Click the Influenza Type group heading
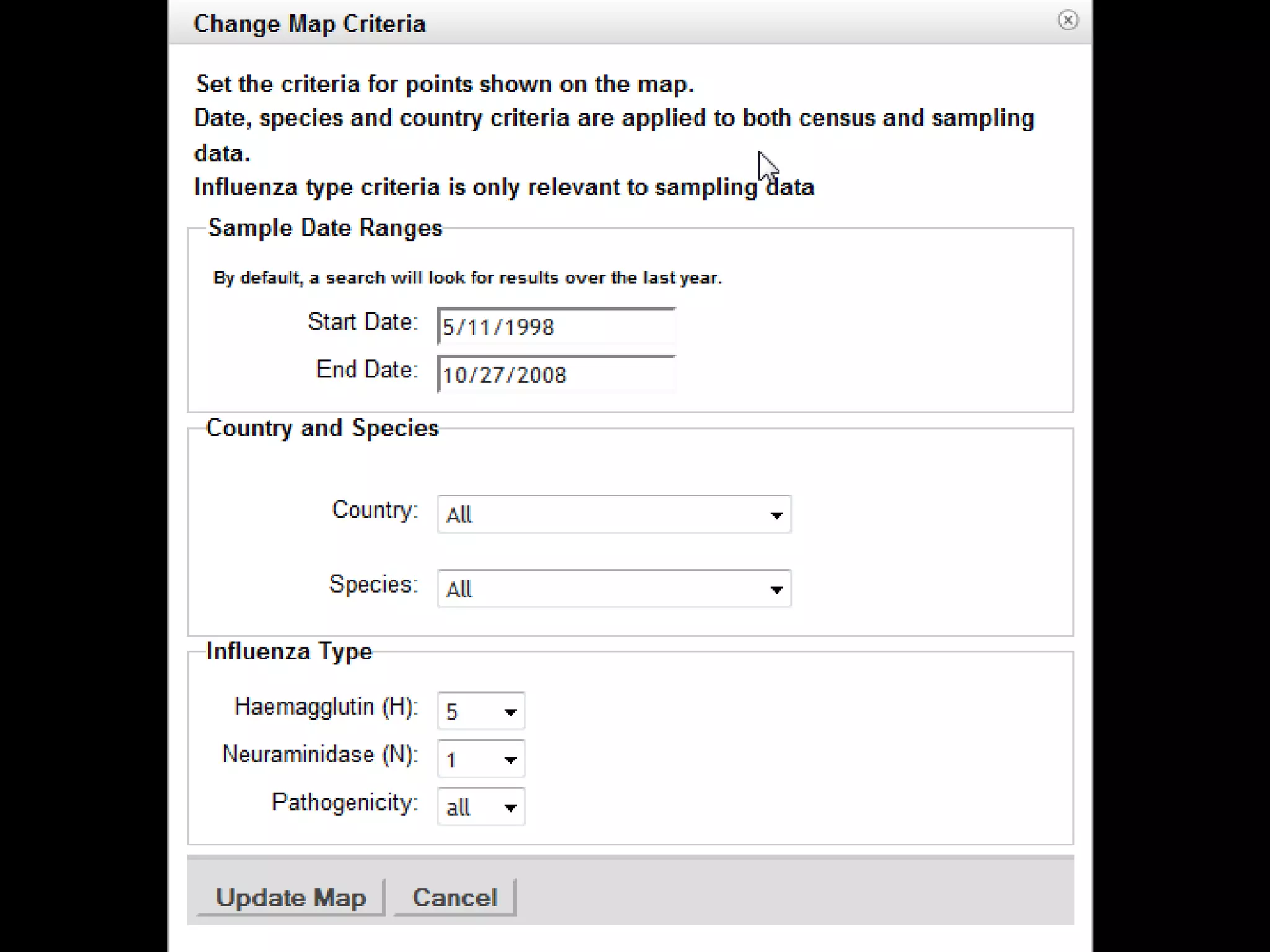 pos(289,651)
